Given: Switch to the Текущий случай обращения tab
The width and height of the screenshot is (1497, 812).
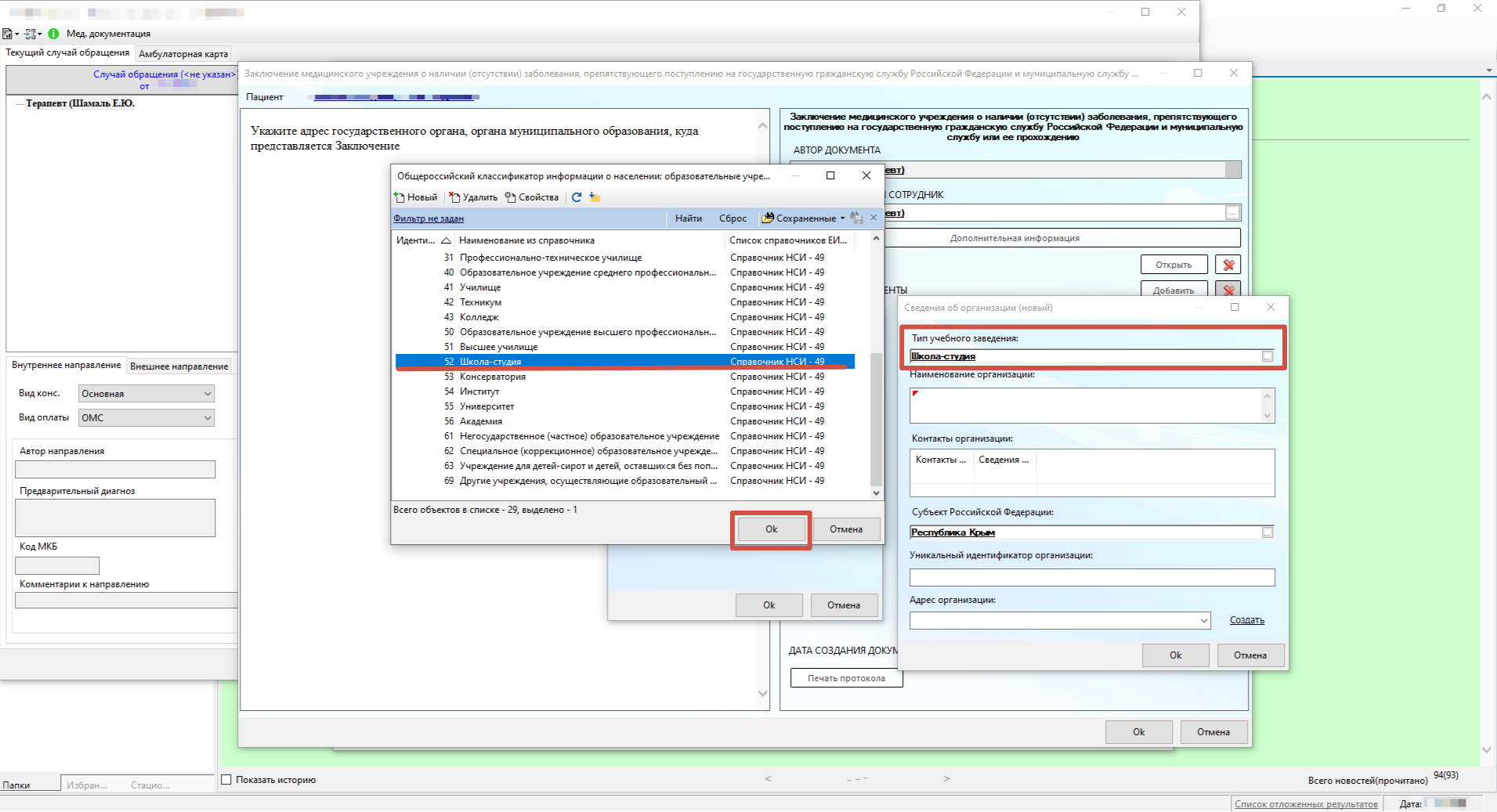Looking at the screenshot, I should (67, 52).
